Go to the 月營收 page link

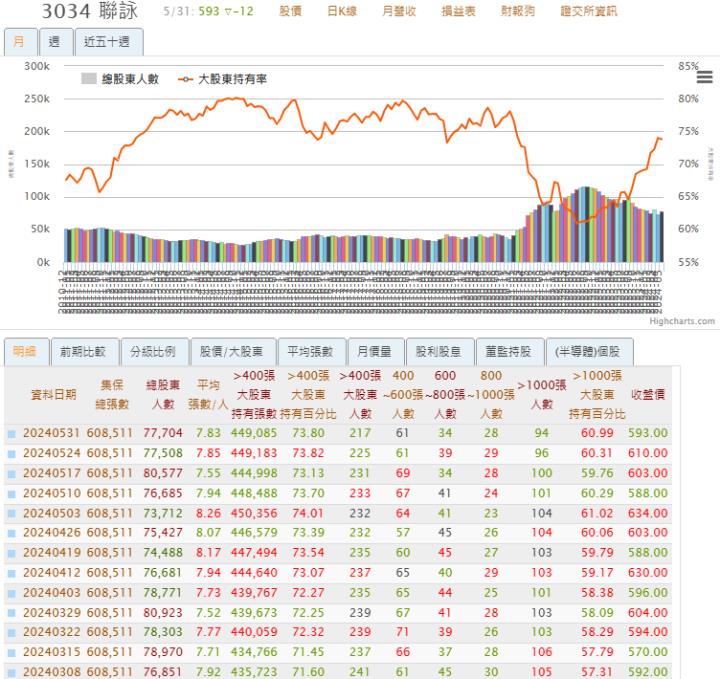click(x=399, y=12)
